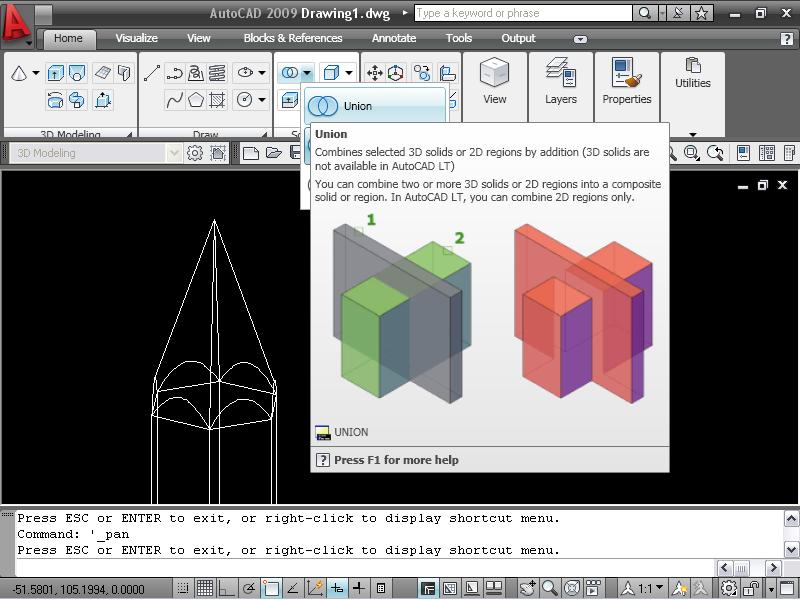800x600 pixels.
Task: Expand the Ellipse flyout dropdown arrow
Action: [x=262, y=73]
